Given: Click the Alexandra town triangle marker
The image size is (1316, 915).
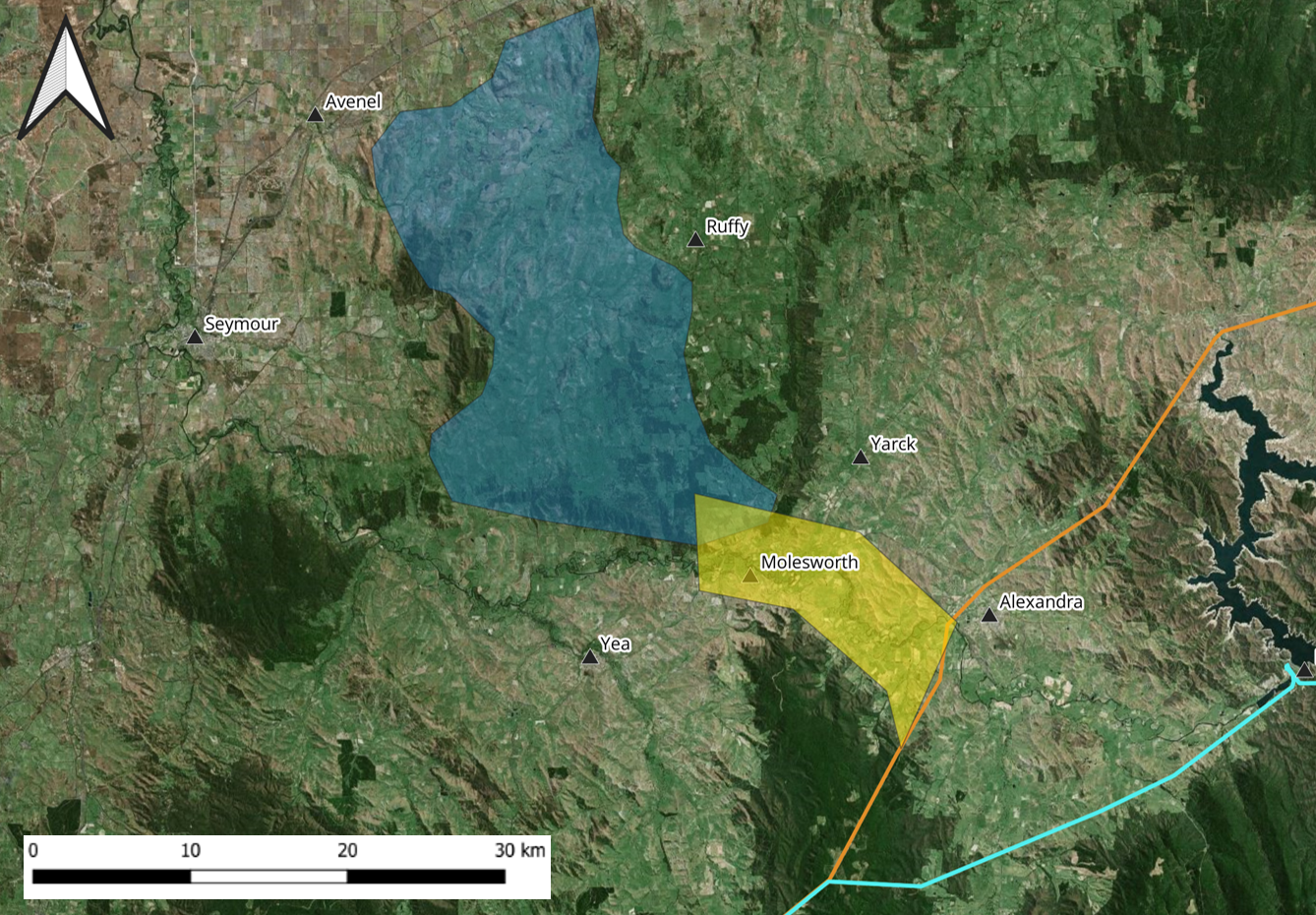Looking at the screenshot, I should click(989, 615).
